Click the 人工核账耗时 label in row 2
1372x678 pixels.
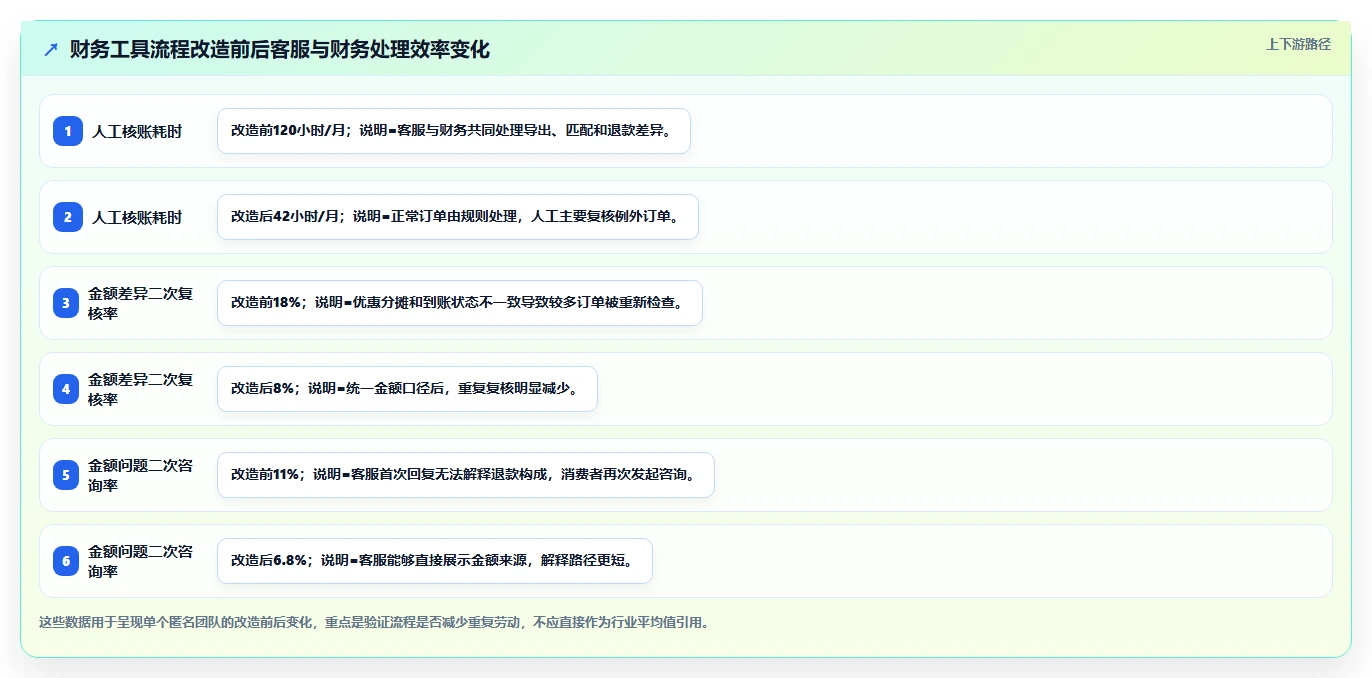tap(137, 217)
